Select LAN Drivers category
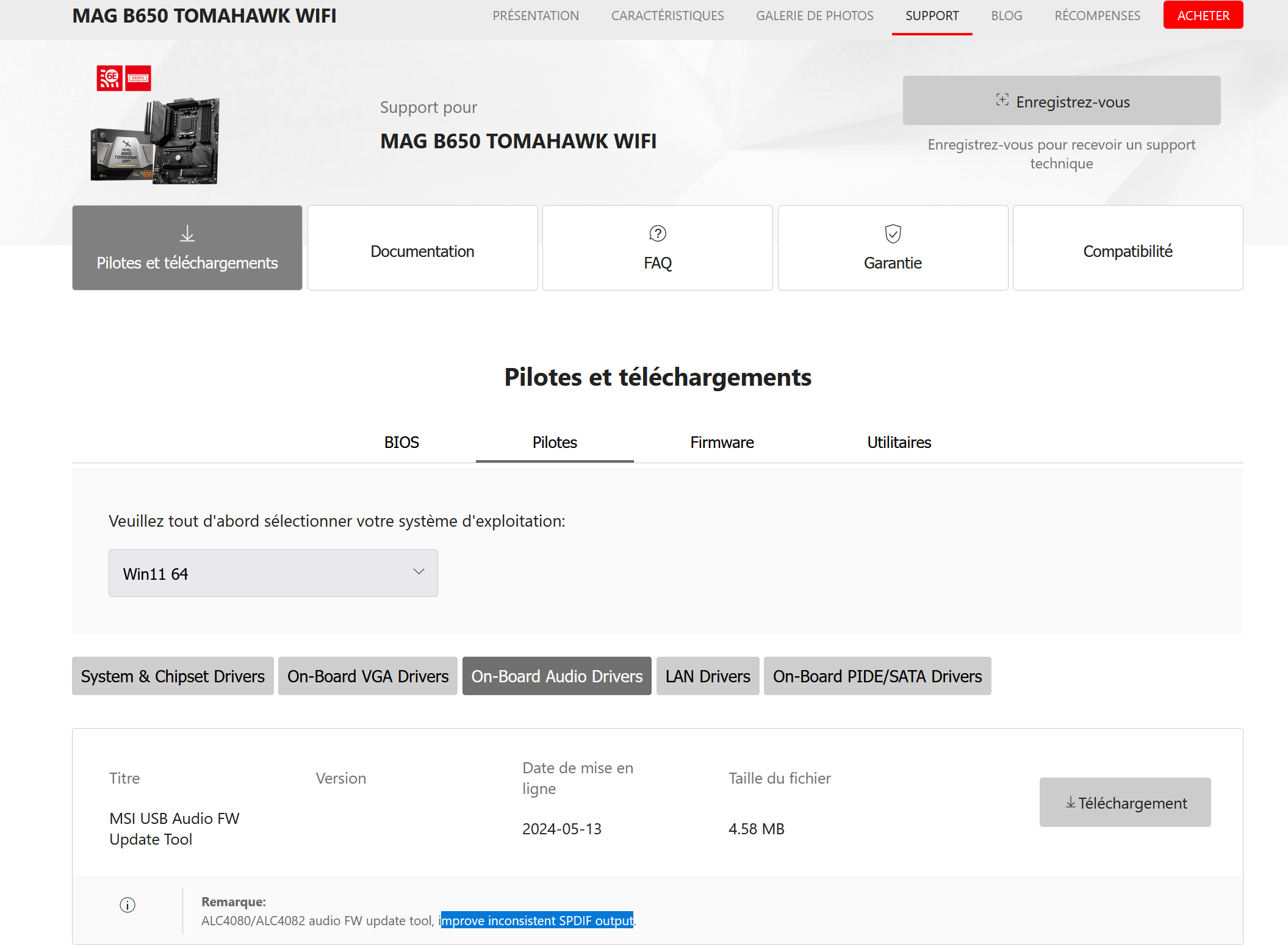Screen dimensions: 1288x949 coord(708,676)
